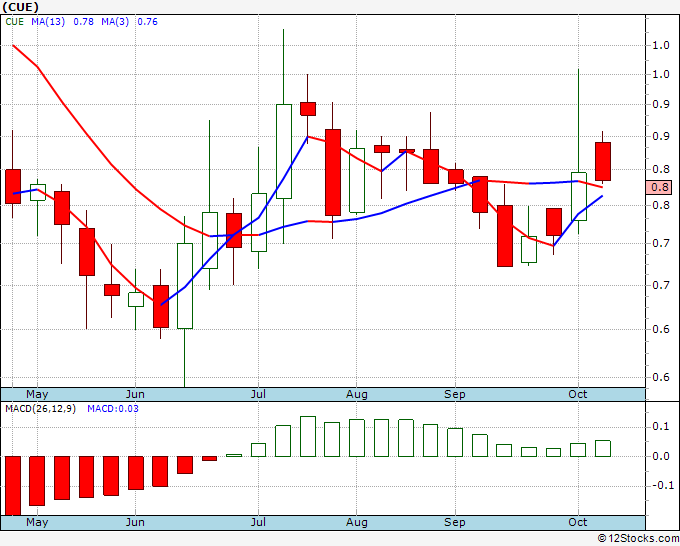The image size is (680, 546).
Task: Click Aug on the price chart time axis
Action: click(x=356, y=394)
